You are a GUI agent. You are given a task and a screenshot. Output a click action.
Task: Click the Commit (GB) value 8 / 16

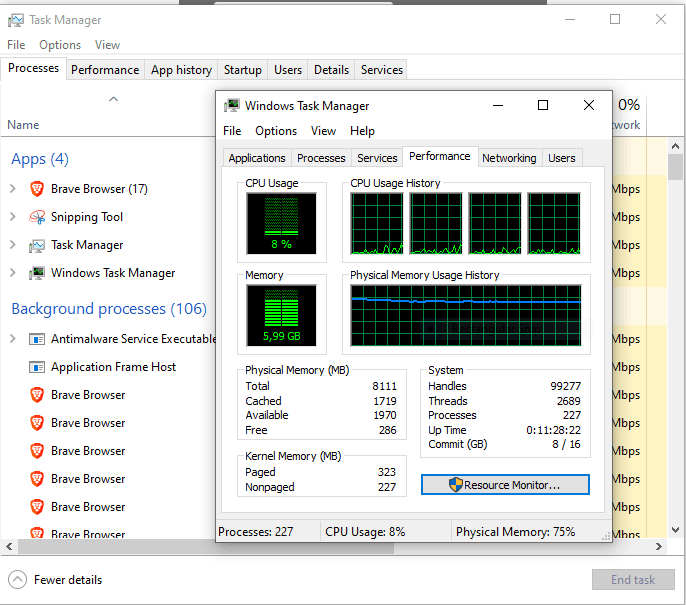[x=566, y=444]
